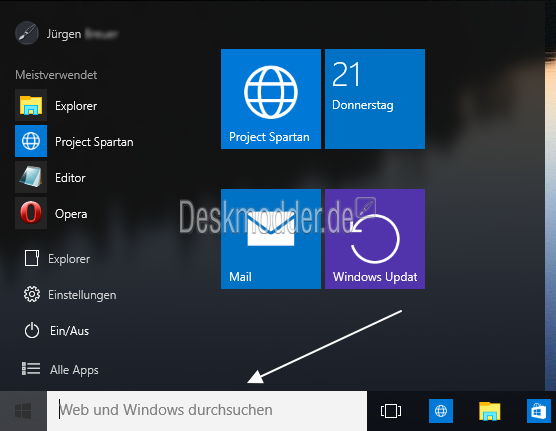Open Editor list label

pyautogui.click(x=70, y=177)
